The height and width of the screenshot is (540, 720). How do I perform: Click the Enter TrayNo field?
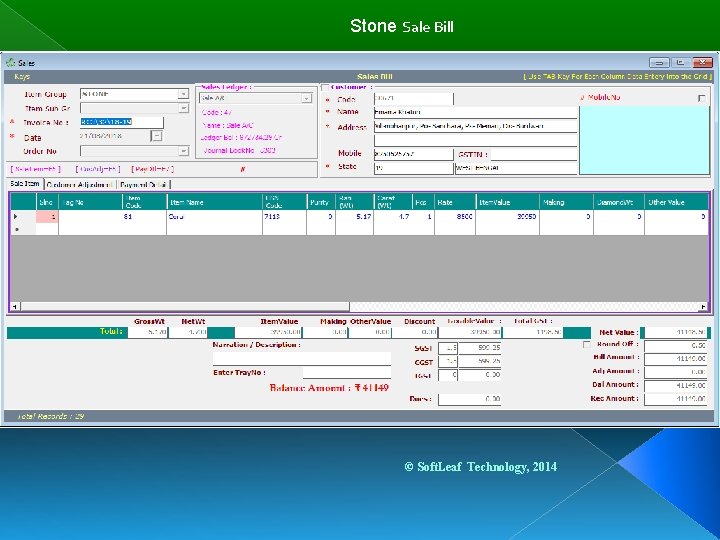[x=347, y=372]
